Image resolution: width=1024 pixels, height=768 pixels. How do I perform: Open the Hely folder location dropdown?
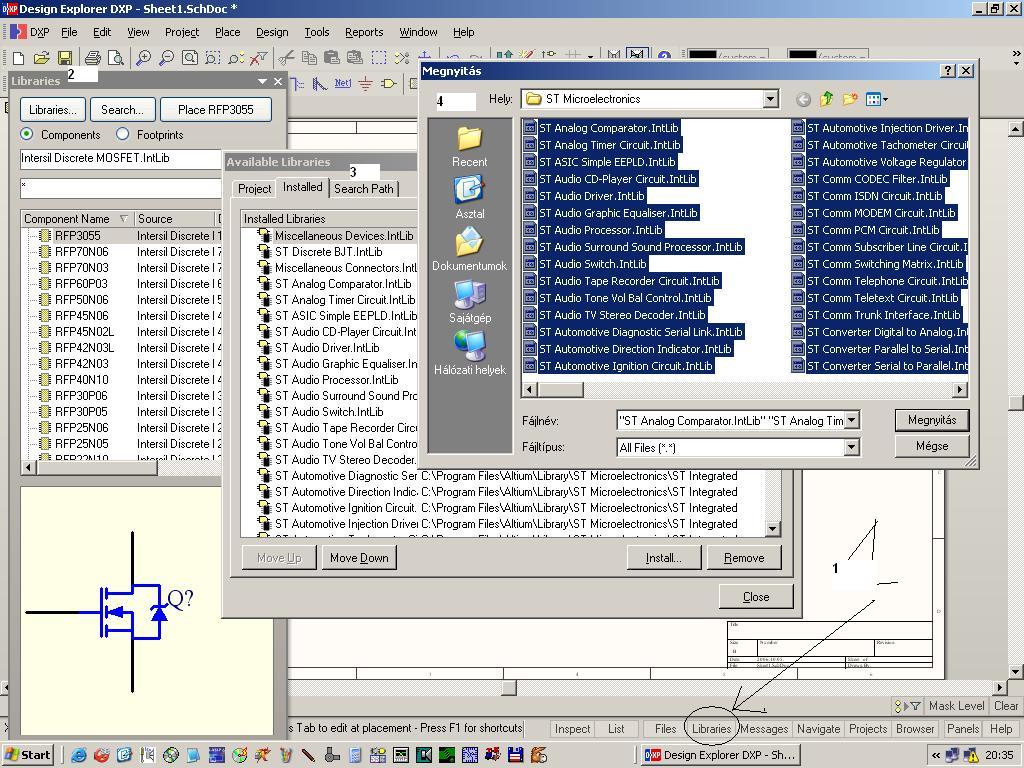point(771,99)
